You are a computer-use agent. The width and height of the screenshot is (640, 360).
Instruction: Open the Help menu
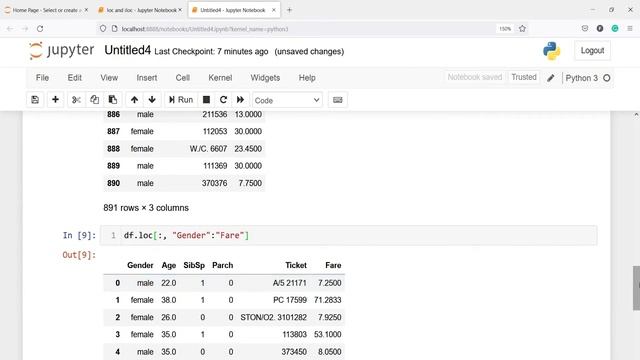(307, 78)
